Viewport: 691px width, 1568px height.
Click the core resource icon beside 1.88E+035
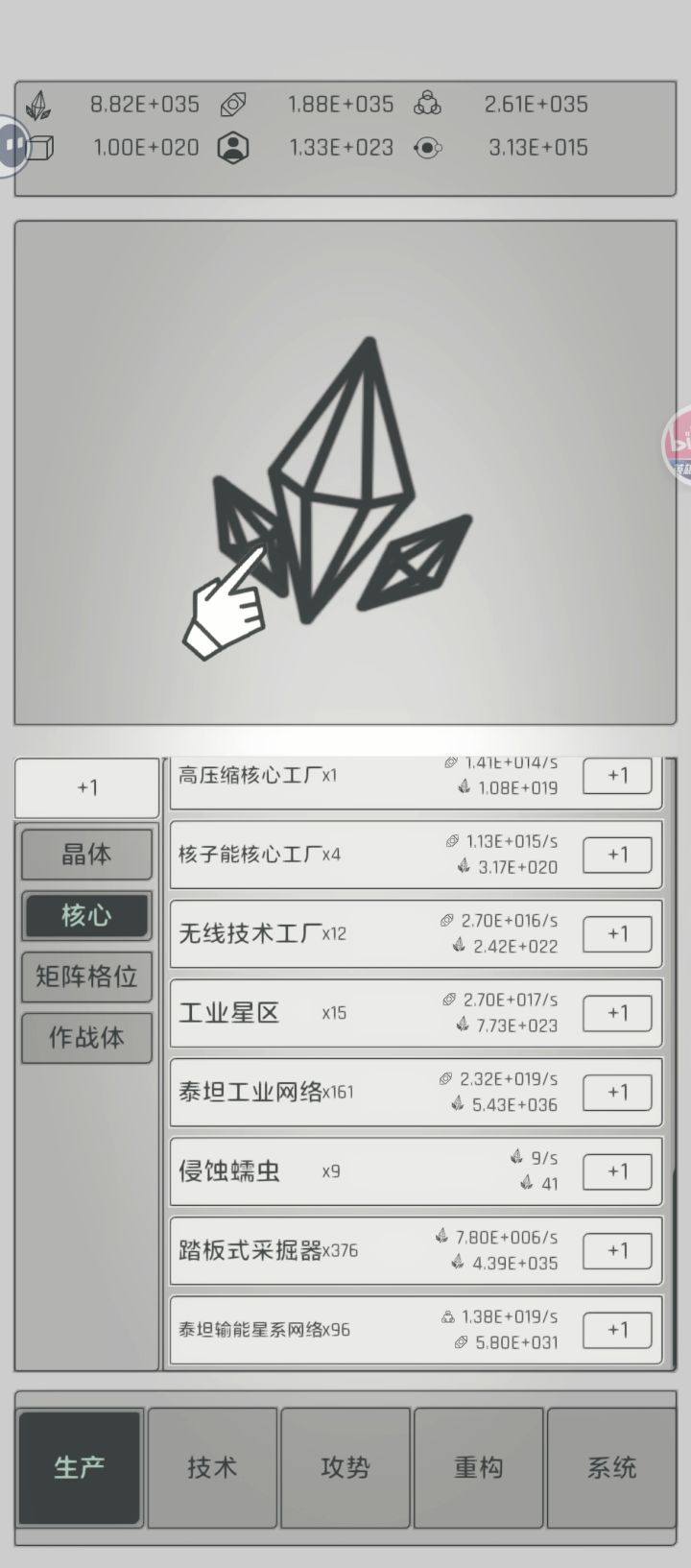(x=234, y=105)
